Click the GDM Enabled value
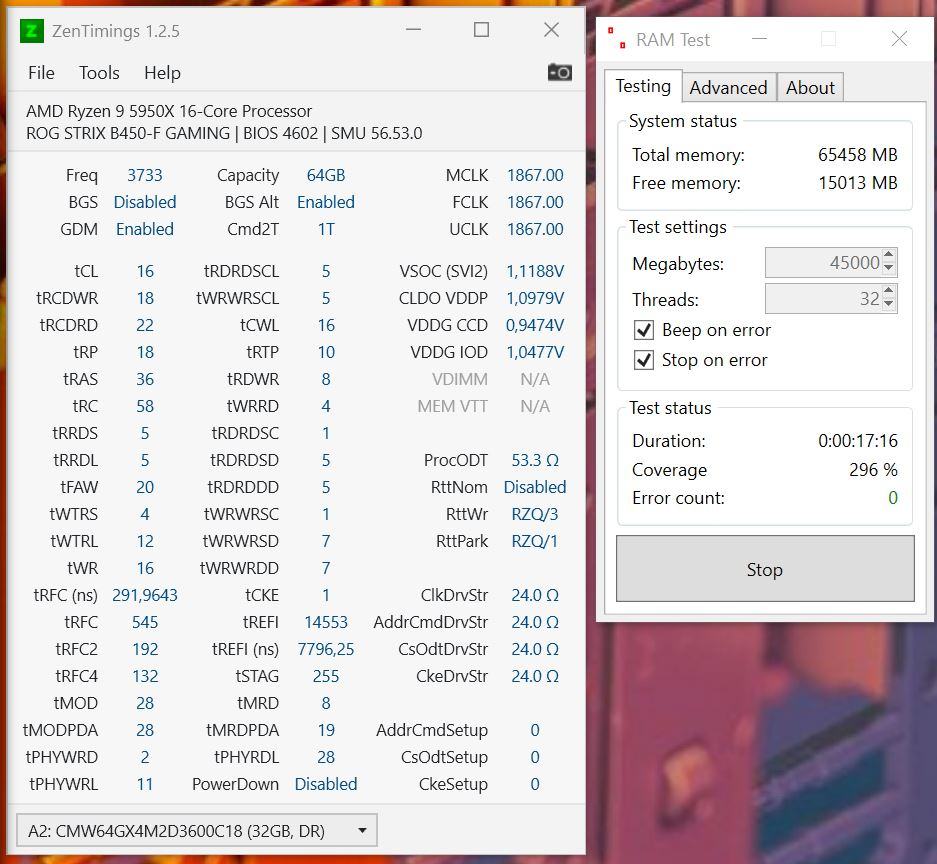937x864 pixels. coord(145,229)
